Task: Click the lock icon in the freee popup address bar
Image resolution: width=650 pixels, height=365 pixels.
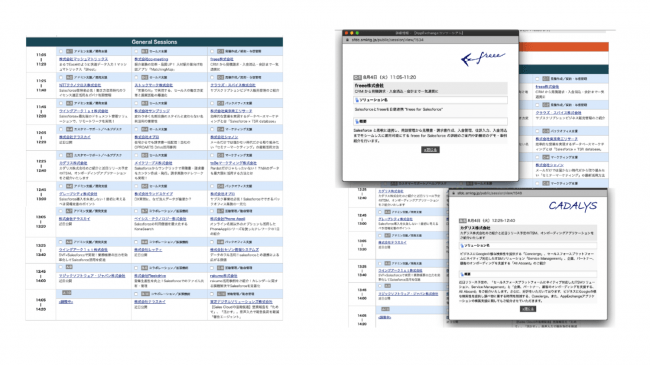Action: (x=347, y=40)
